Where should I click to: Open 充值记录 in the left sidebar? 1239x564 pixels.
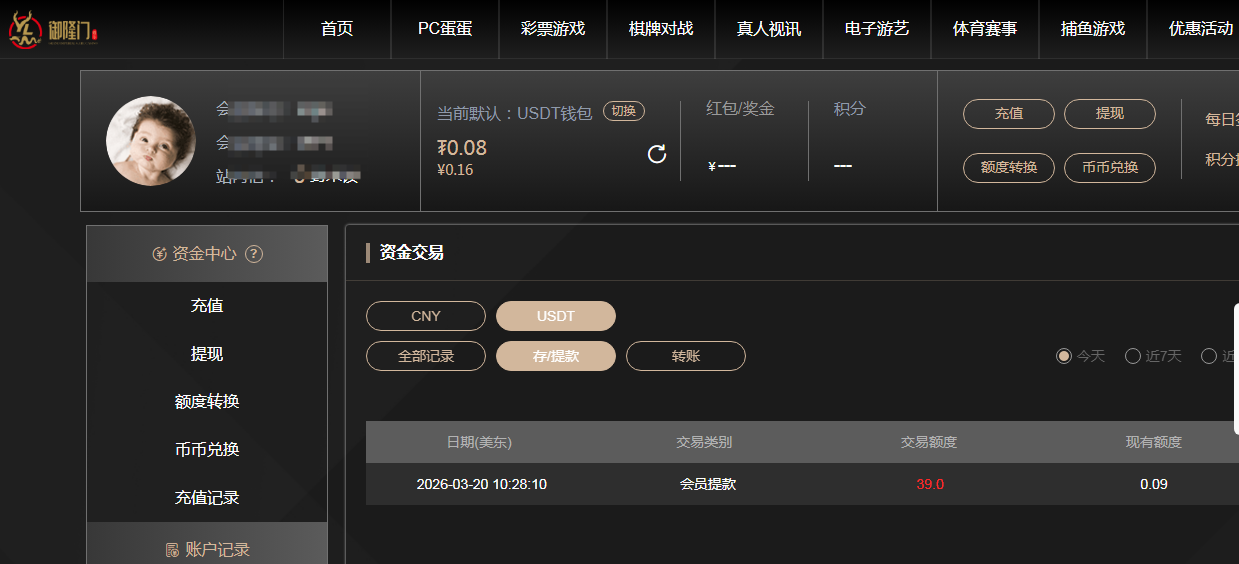(207, 498)
